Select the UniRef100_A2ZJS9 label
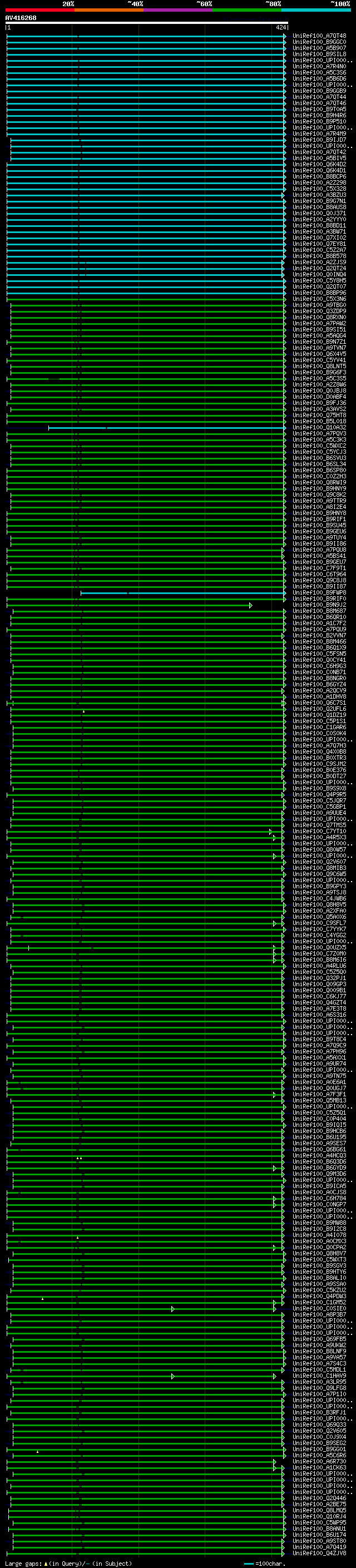Screen dimensions: 356x1568 319,263
